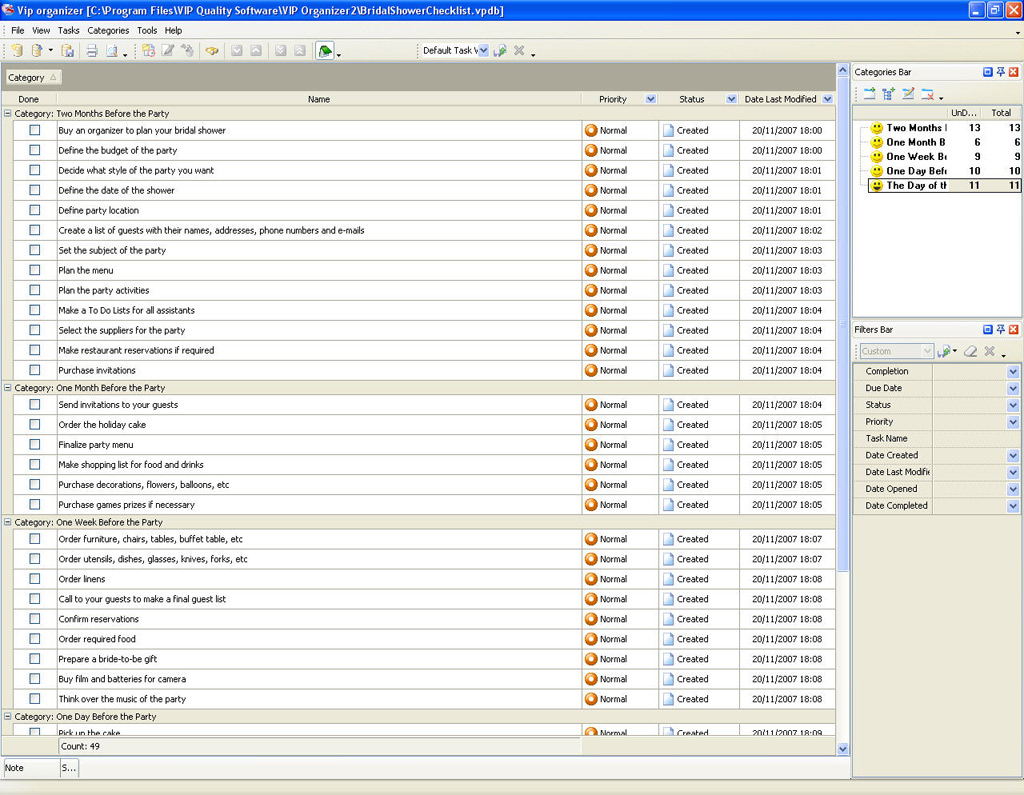
Task: Open the Due Date filter dropdown
Action: (1013, 388)
